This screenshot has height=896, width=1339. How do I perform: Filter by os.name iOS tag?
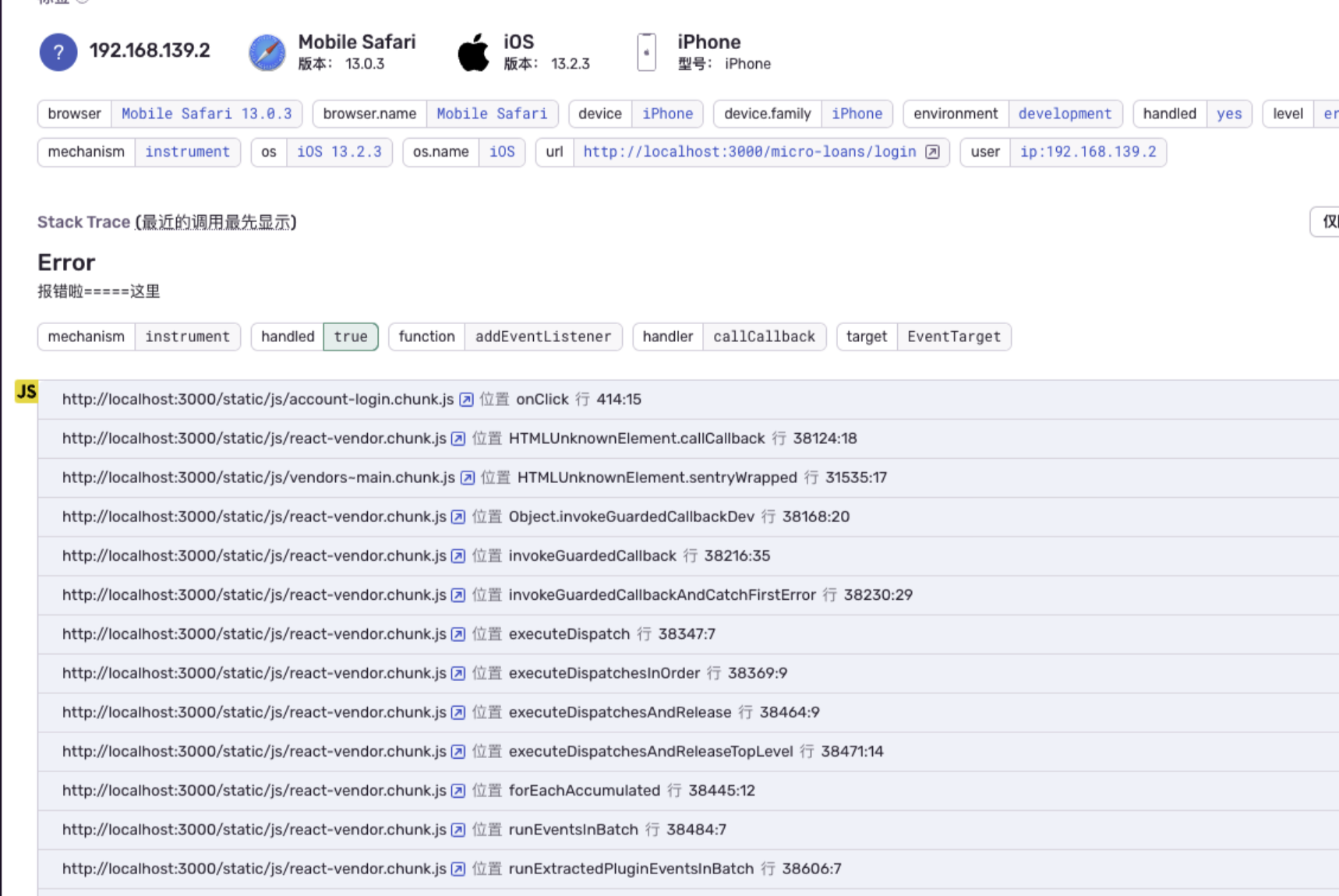tap(502, 152)
